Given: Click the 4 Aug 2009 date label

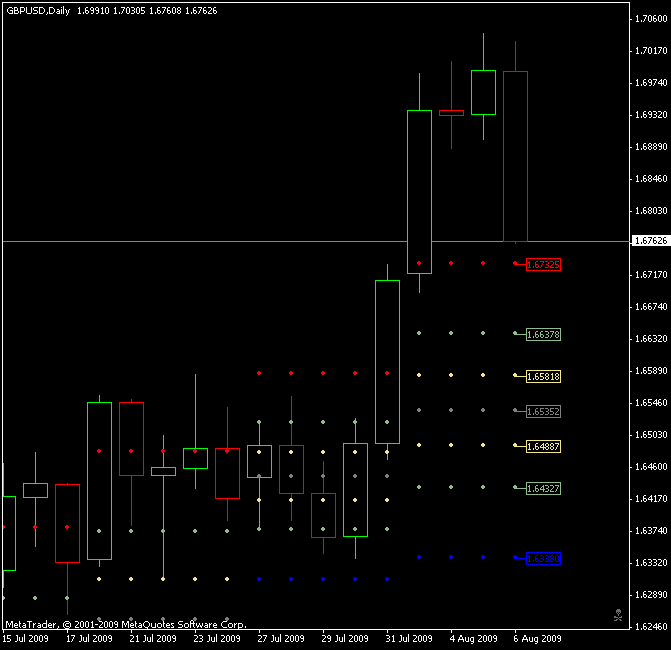Looking at the screenshot, I should (473, 638).
